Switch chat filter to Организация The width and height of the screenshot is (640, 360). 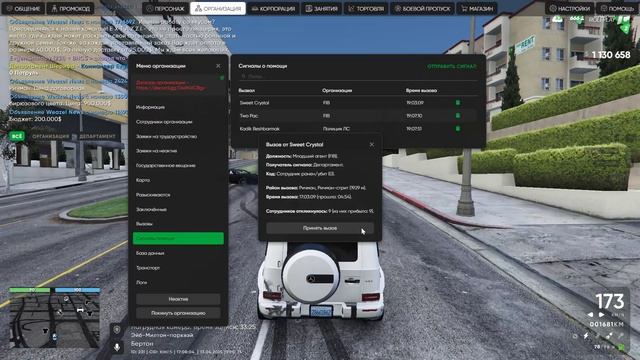pyautogui.click(x=51, y=136)
